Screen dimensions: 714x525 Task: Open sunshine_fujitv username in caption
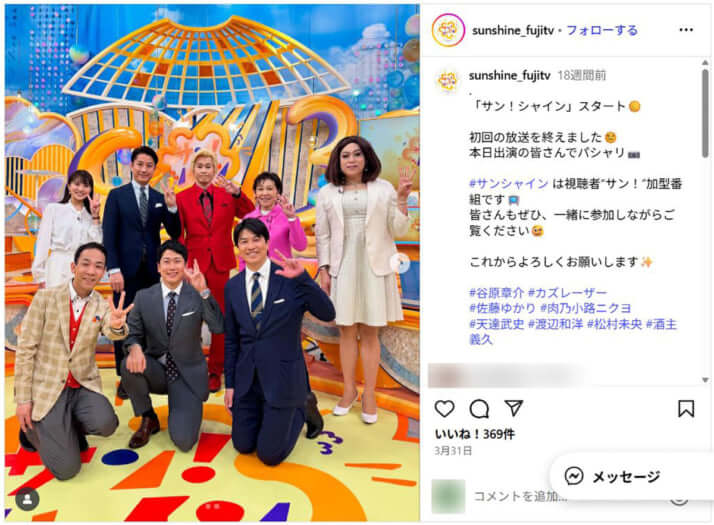[x=510, y=76]
